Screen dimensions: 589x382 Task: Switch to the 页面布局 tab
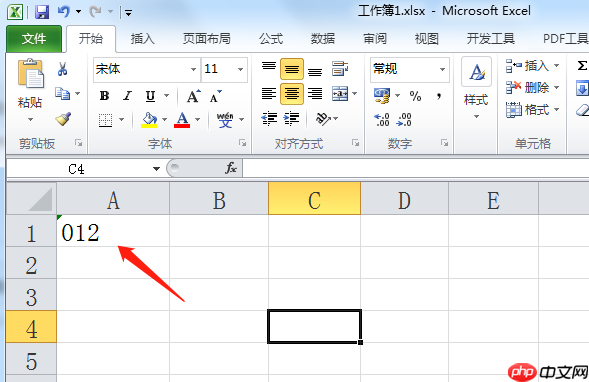coord(207,39)
